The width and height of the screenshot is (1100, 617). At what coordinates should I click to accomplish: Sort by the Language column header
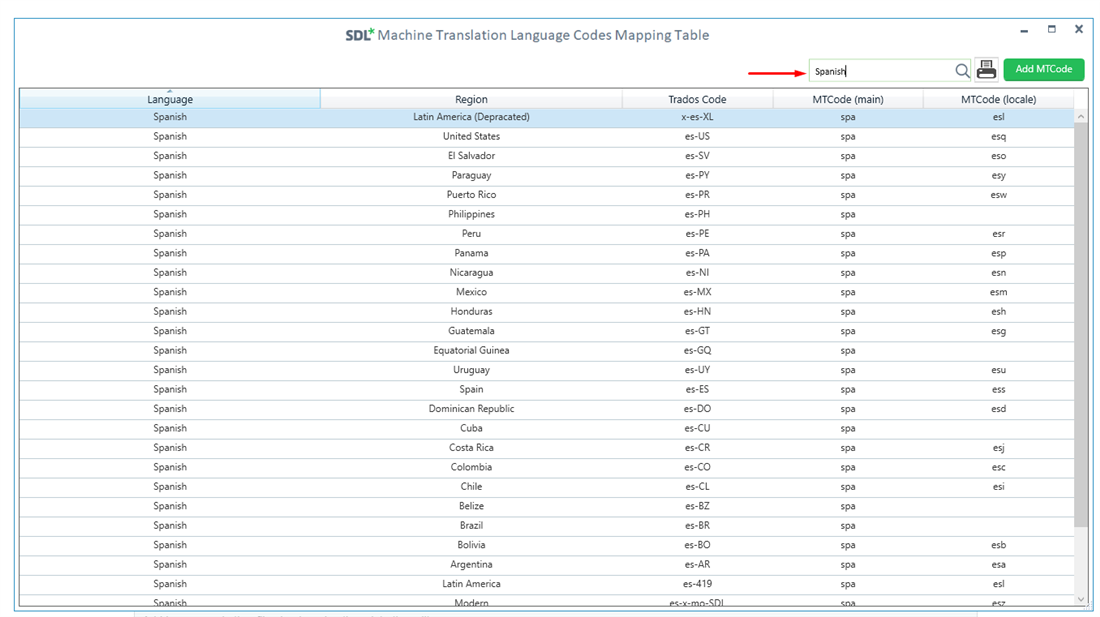coord(170,100)
